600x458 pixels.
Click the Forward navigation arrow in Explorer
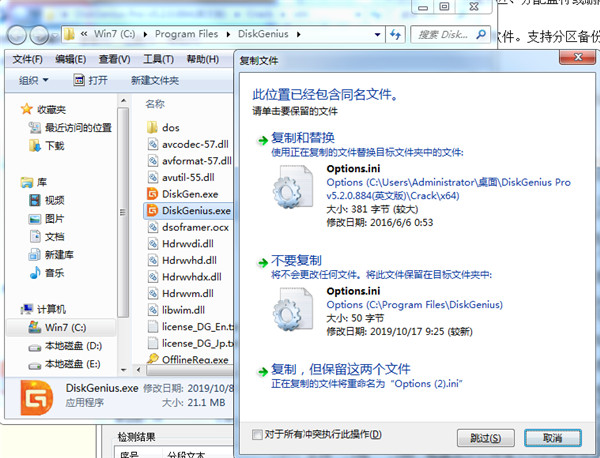click(39, 35)
